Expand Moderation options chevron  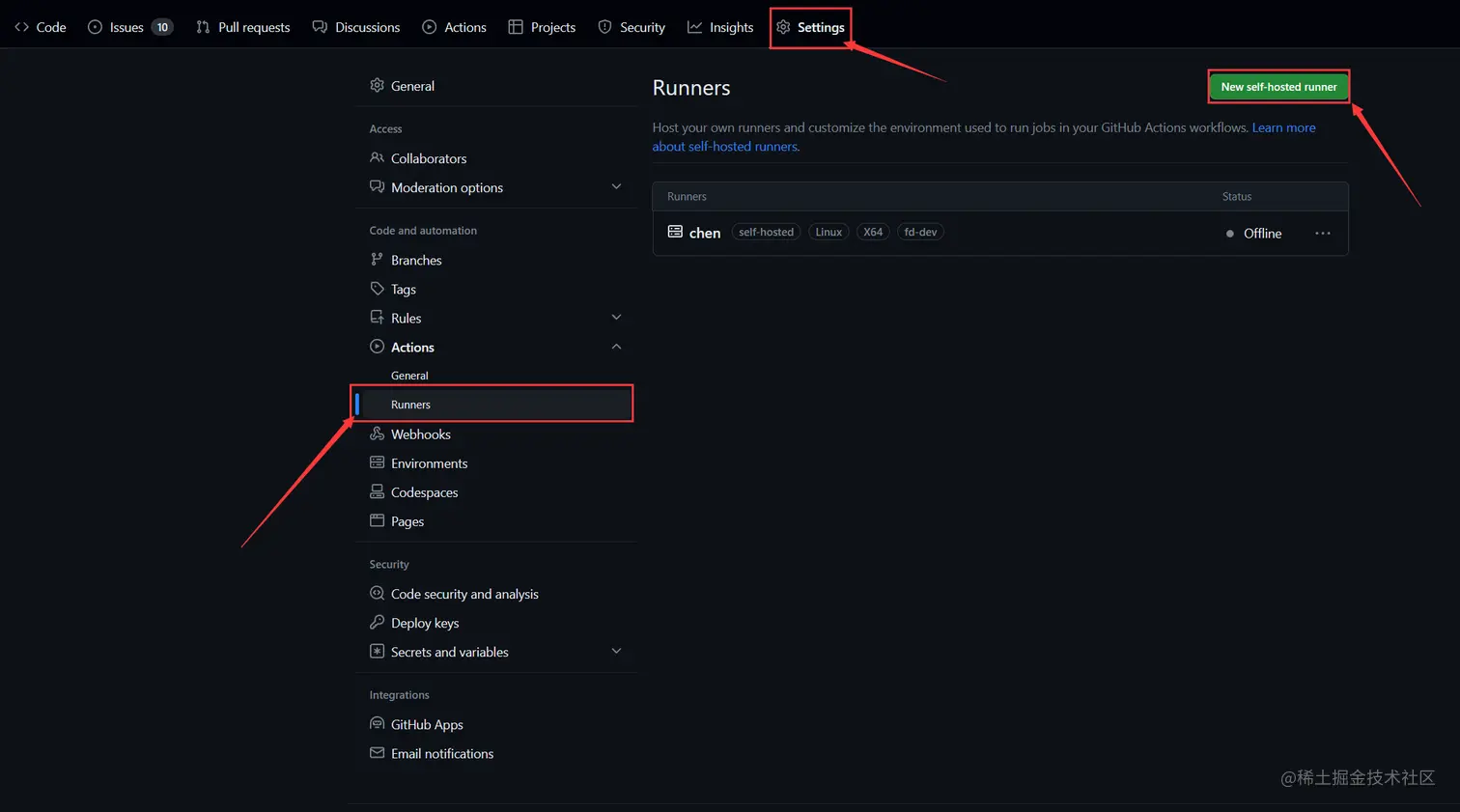point(616,186)
